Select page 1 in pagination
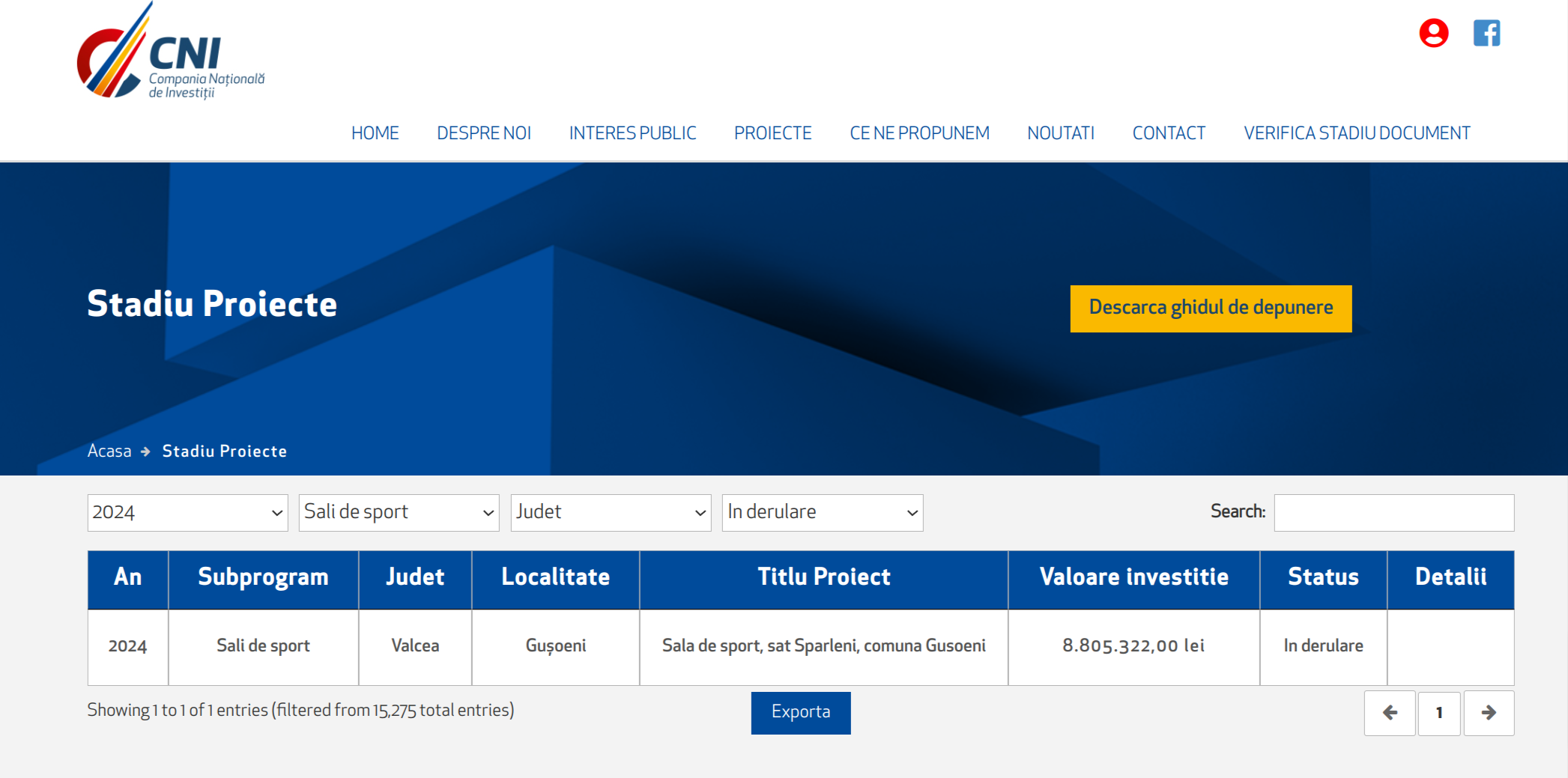 tap(1438, 713)
